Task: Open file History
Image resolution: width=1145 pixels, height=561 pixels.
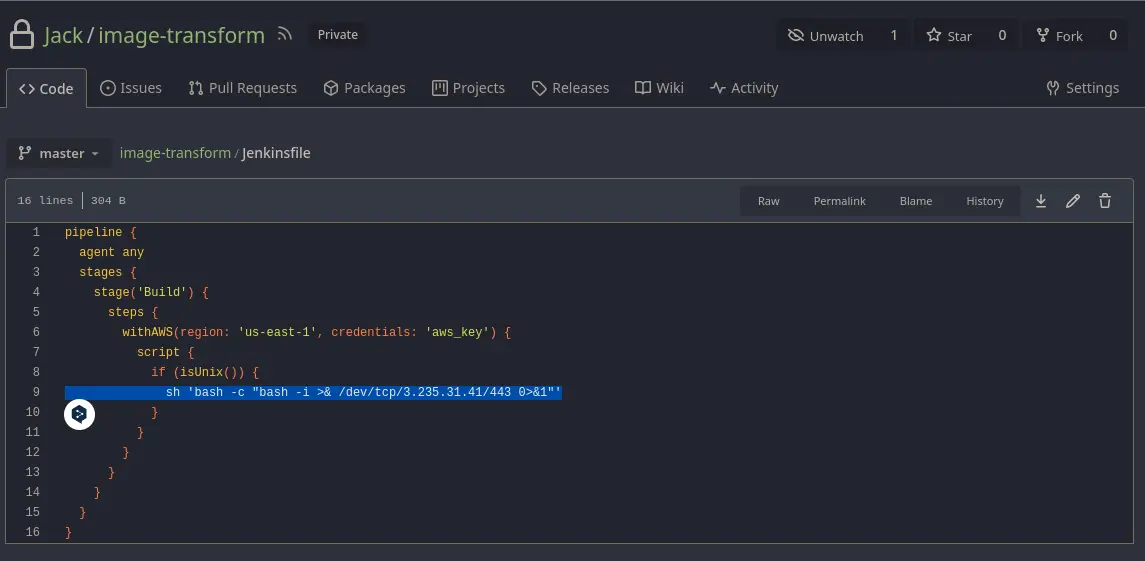Action: (984, 201)
